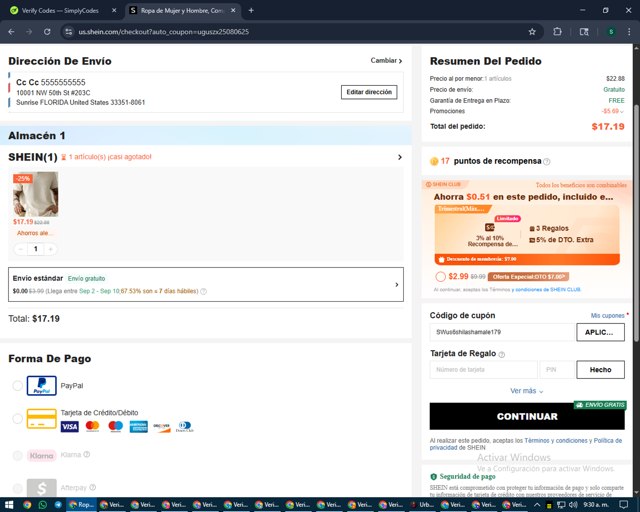Go back to the previous page
Image resolution: width=640 pixels, height=512 pixels.
[11, 32]
